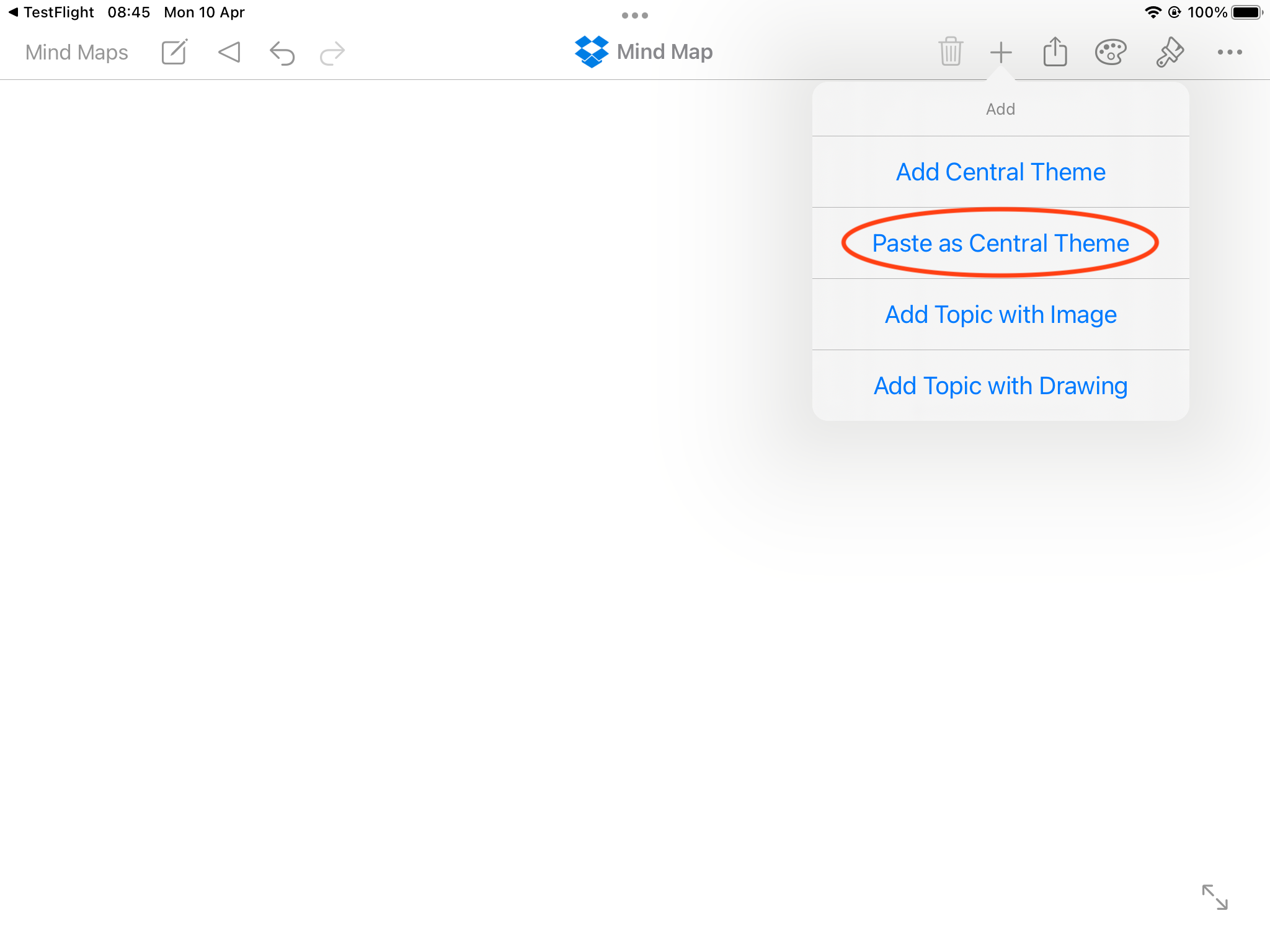Open the toolbar more options ellipsis
Viewport: 1270px width, 952px height.
1230,52
